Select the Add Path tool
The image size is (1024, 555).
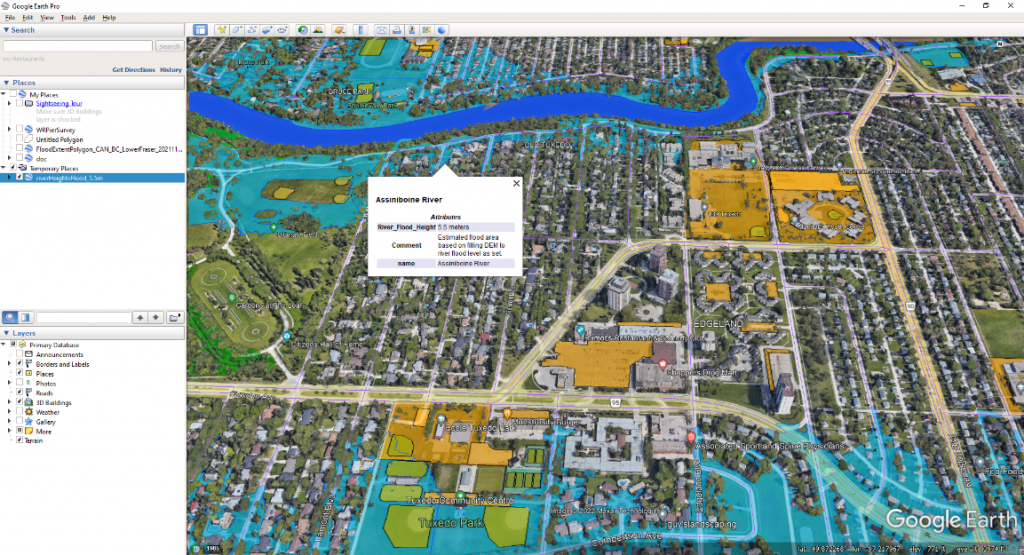click(252, 30)
